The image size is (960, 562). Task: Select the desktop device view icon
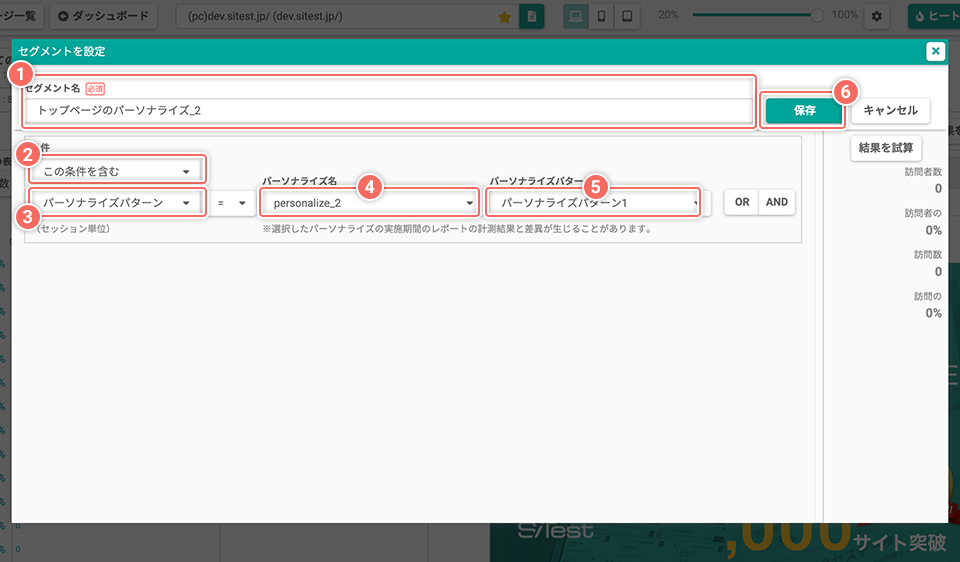pyautogui.click(x=576, y=16)
